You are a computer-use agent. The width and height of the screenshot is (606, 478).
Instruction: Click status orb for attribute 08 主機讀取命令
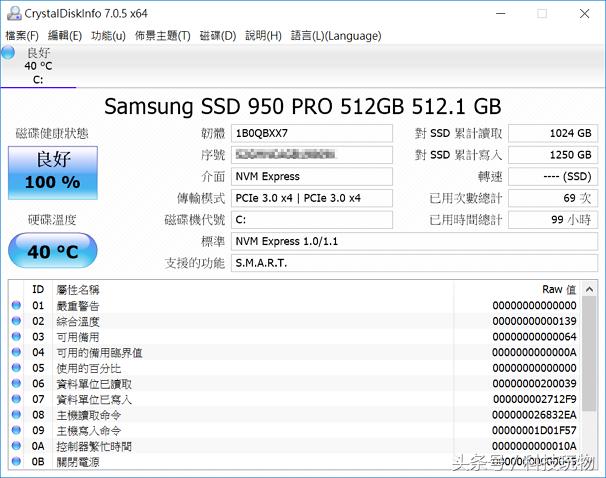coord(16,415)
